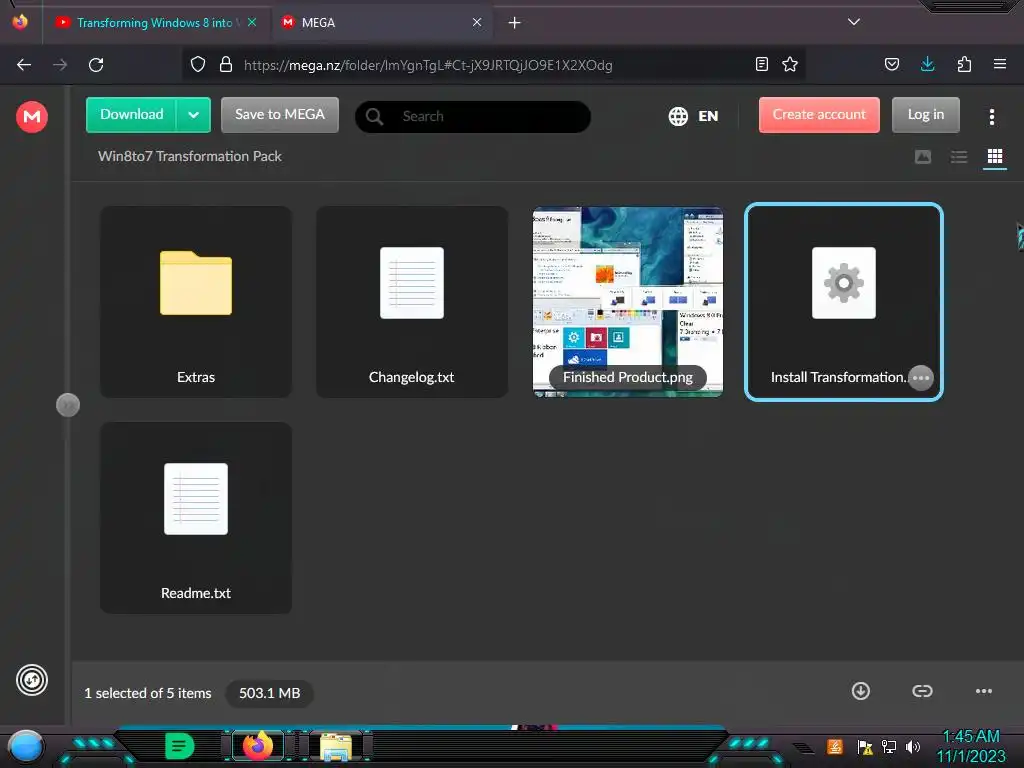
Task: Close the YouTube tab
Action: [252, 22]
